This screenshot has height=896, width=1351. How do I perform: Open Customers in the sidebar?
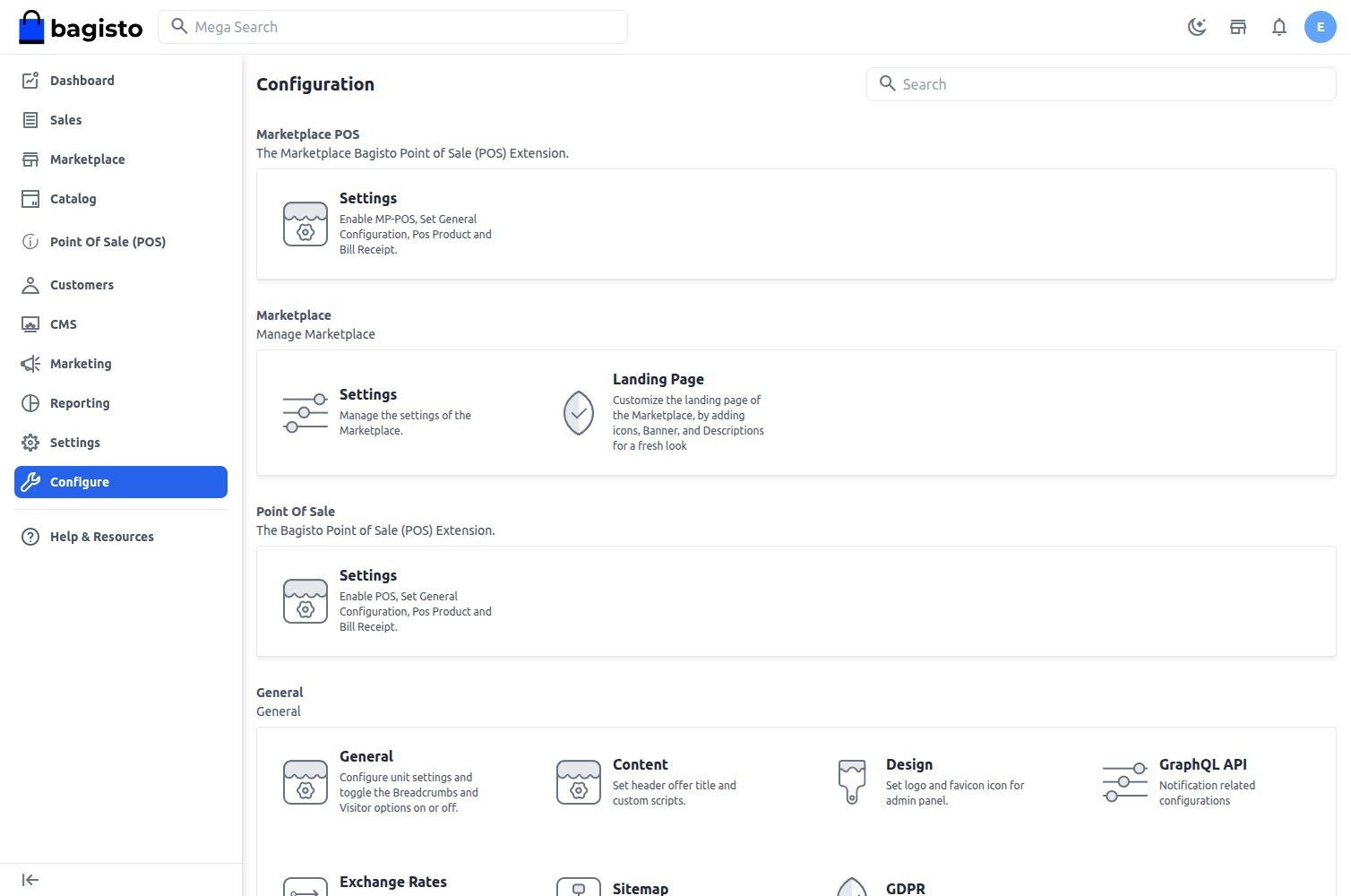coord(121,285)
